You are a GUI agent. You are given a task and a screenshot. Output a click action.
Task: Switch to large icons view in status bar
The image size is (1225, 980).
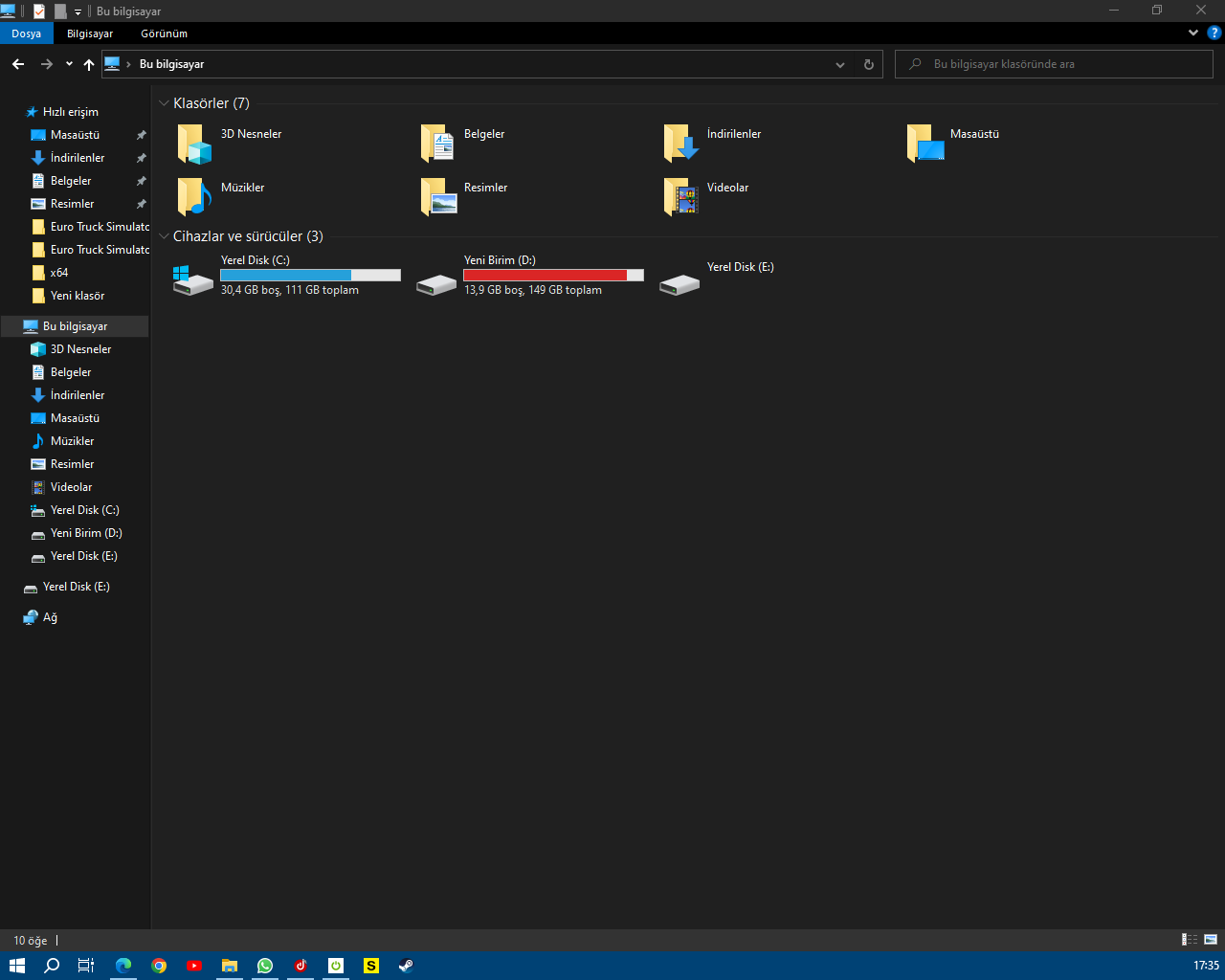(1211, 940)
